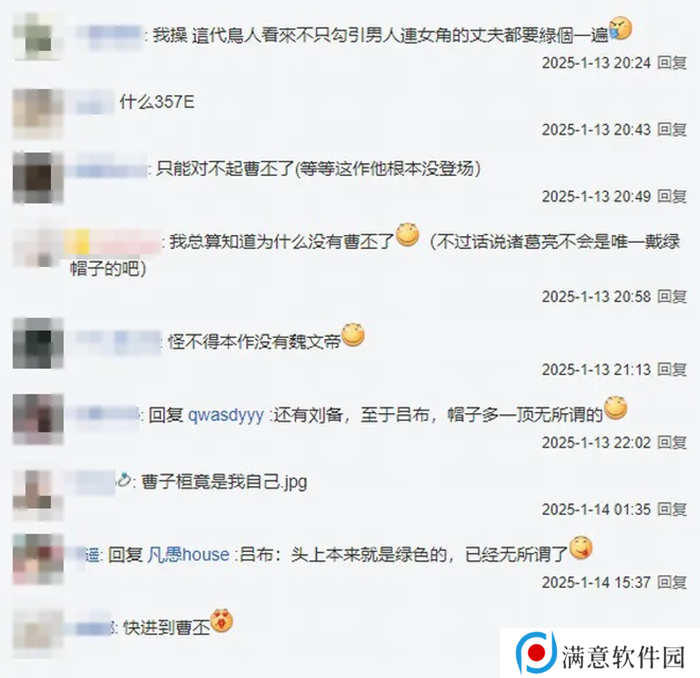
Task: Open the 凡愚house username link
Action: click(188, 555)
